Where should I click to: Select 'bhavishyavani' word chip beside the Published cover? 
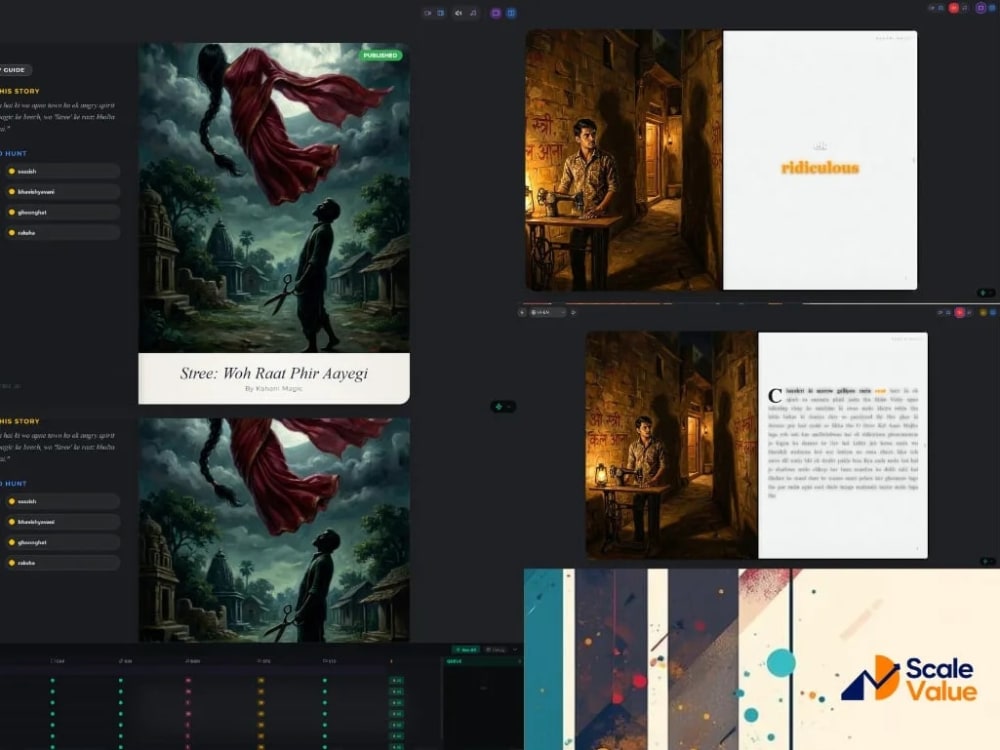point(62,191)
